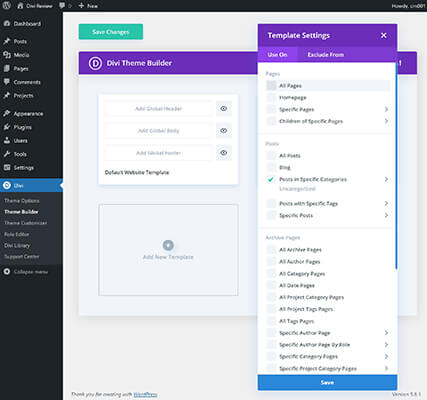427x400 pixels.
Task: Click the Divi logo in Theme Builder header
Action: tap(95, 63)
